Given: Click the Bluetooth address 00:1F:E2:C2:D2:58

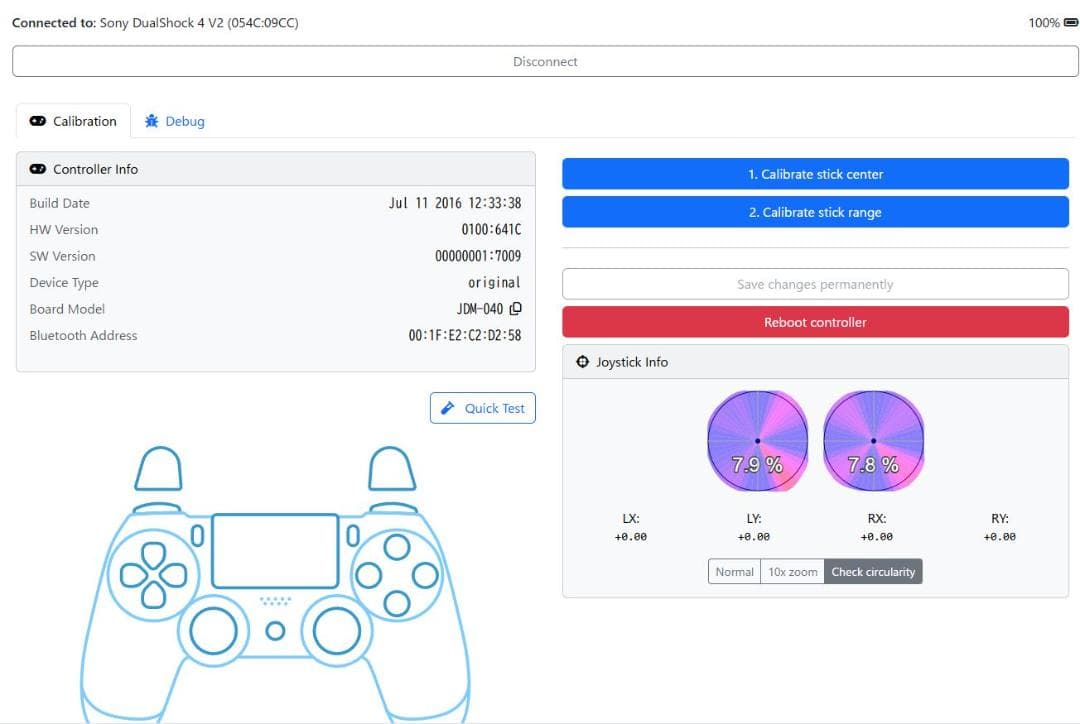Looking at the screenshot, I should tap(465, 335).
